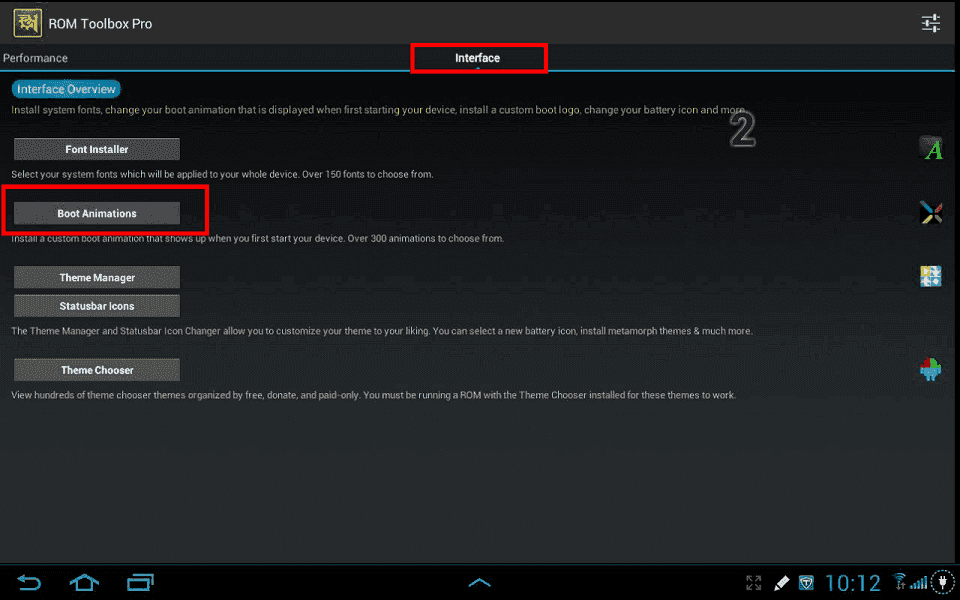Tap the fullscreen expand arrows icon

(x=754, y=583)
